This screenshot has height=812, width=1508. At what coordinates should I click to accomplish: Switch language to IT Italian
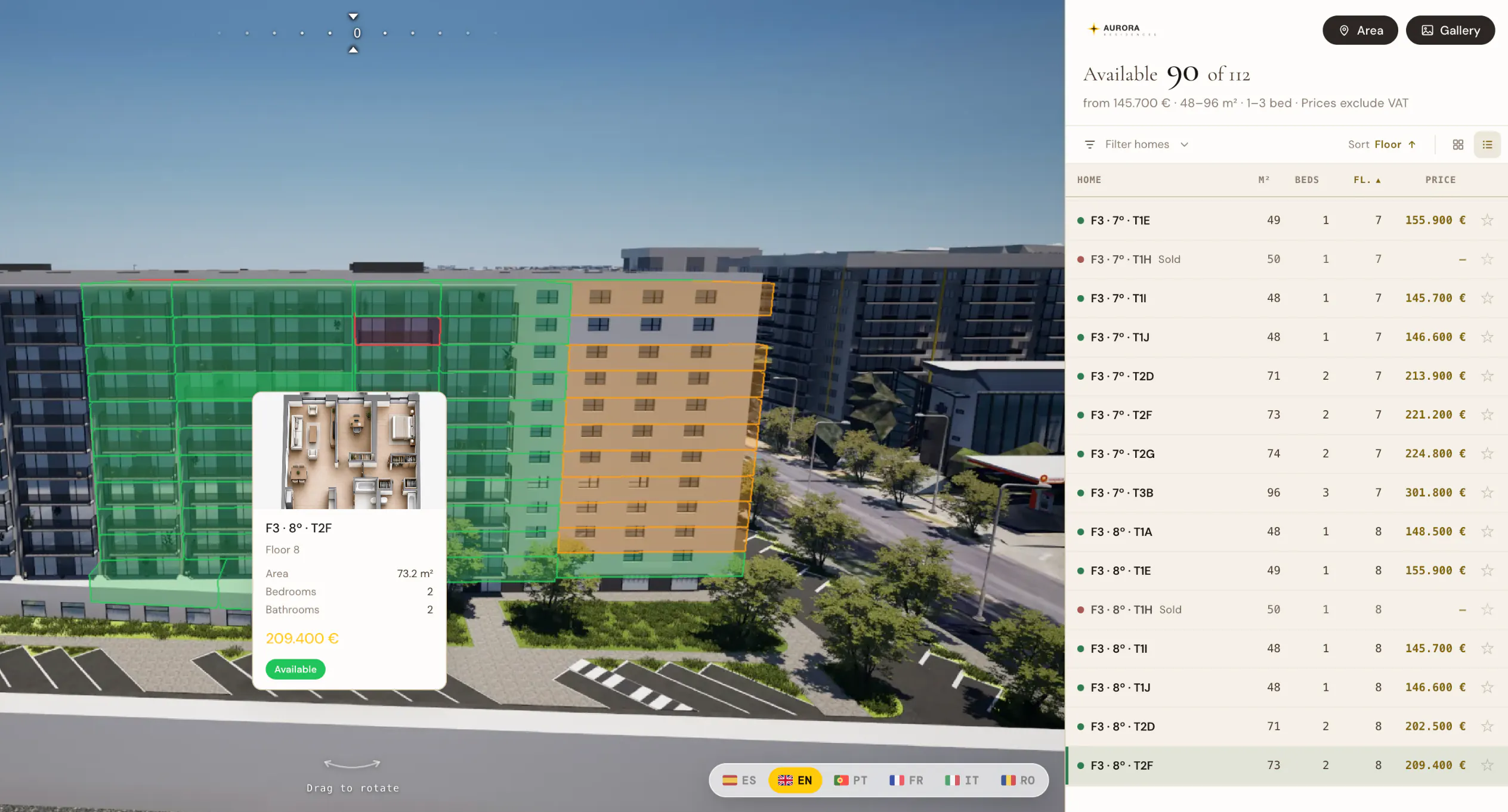pyautogui.click(x=962, y=780)
